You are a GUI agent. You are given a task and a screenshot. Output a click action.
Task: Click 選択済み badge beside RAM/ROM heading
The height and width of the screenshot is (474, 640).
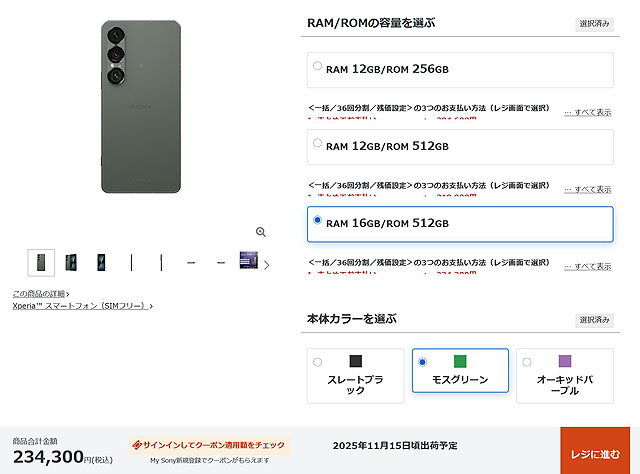(594, 24)
